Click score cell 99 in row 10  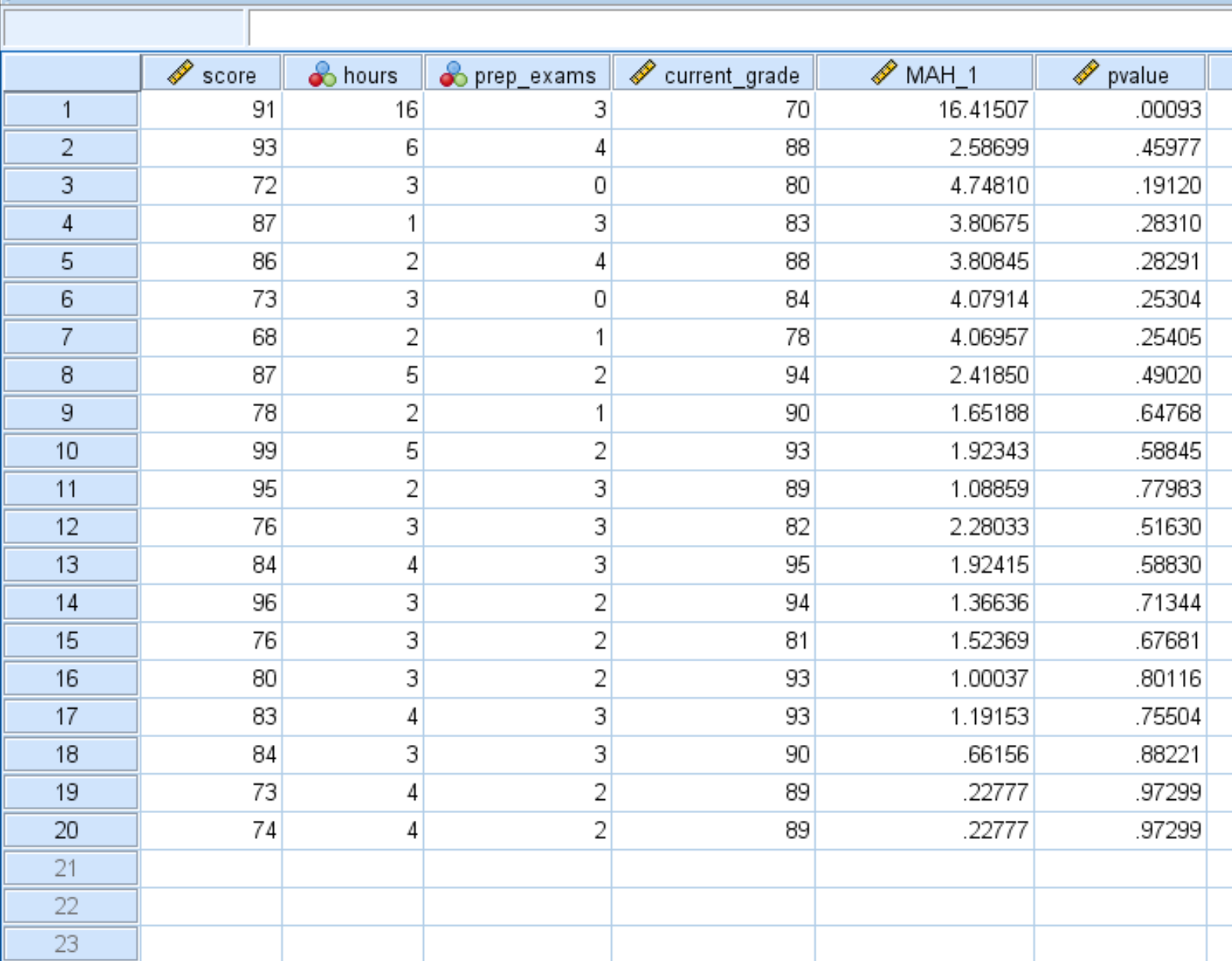click(212, 451)
